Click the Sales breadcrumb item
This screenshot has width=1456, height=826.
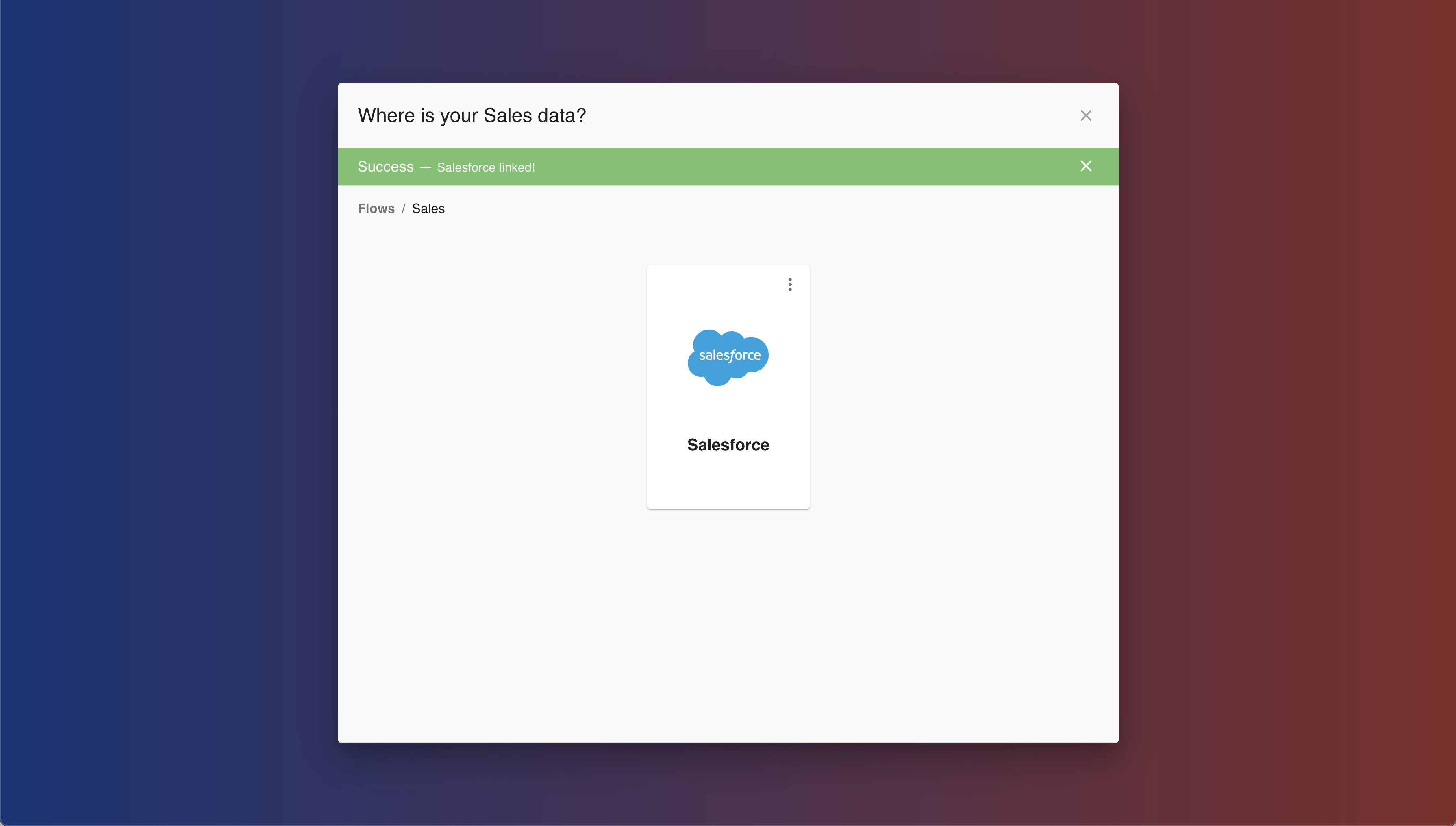(x=428, y=208)
